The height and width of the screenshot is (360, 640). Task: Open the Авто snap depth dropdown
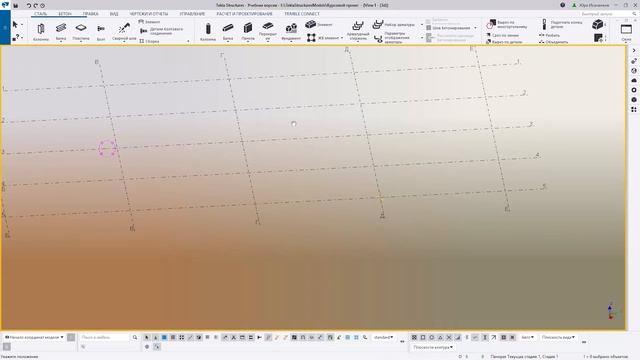pos(527,337)
